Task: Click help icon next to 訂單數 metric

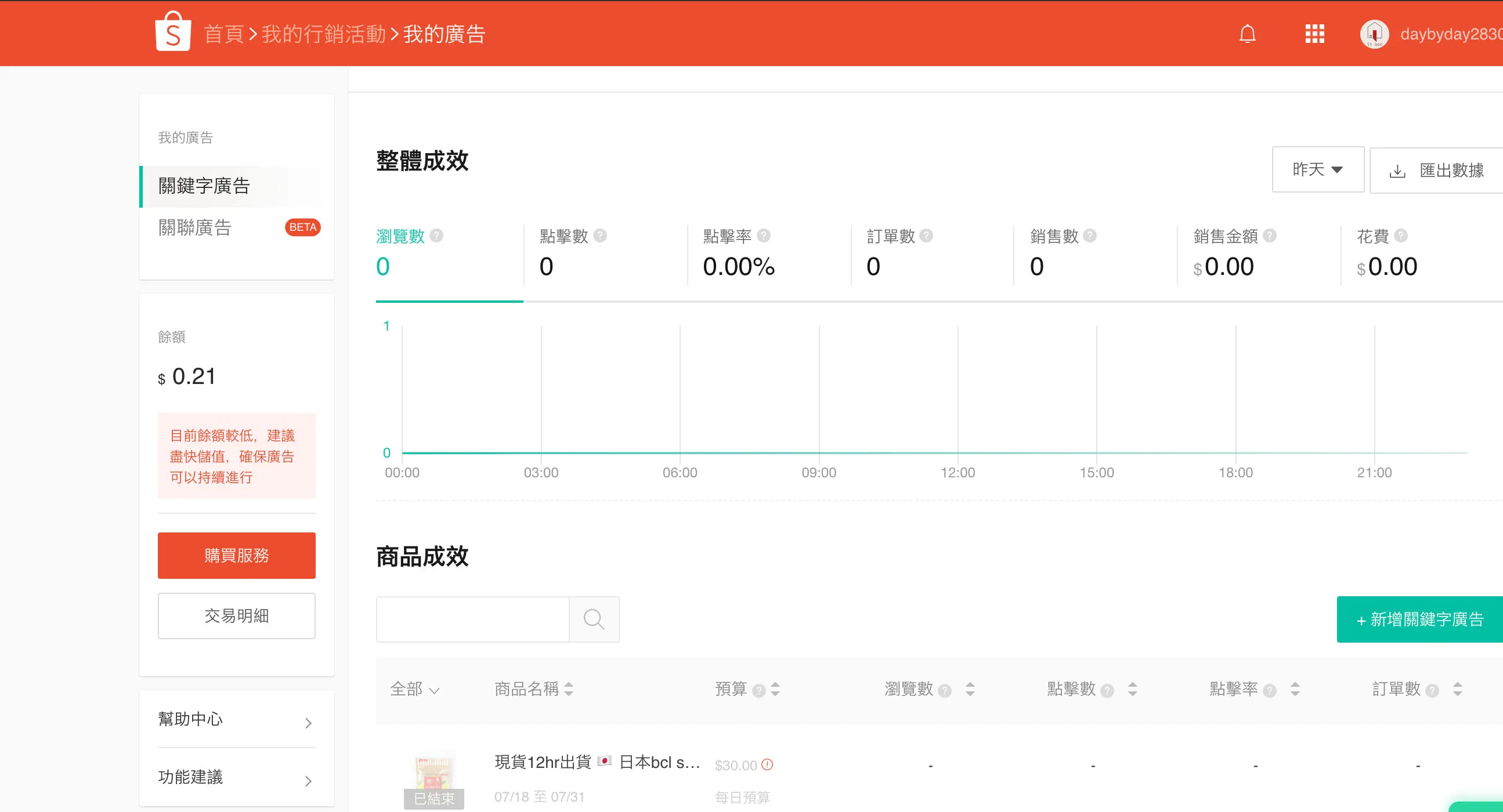Action: click(x=926, y=235)
